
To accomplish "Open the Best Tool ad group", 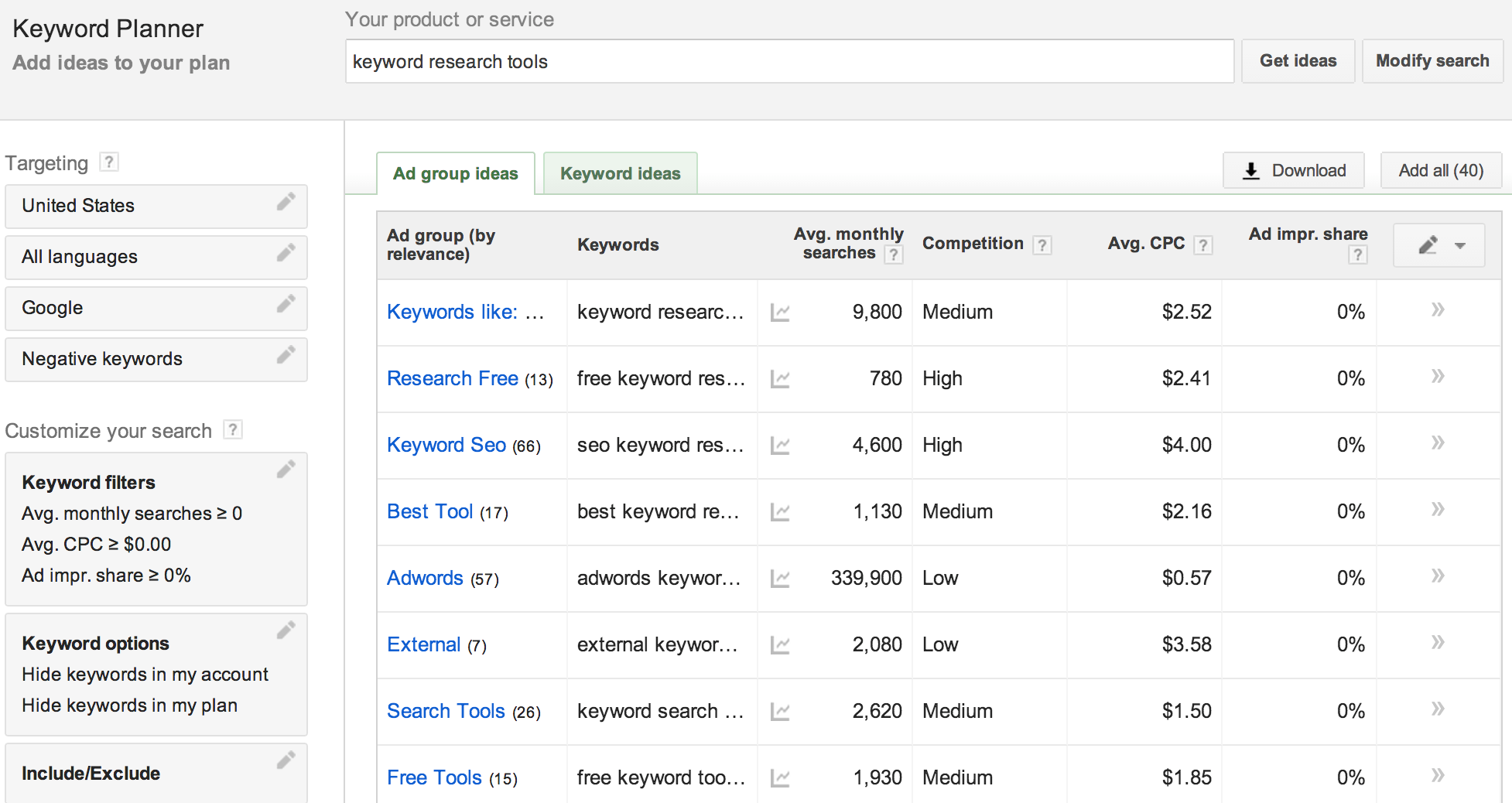I will [429, 511].
